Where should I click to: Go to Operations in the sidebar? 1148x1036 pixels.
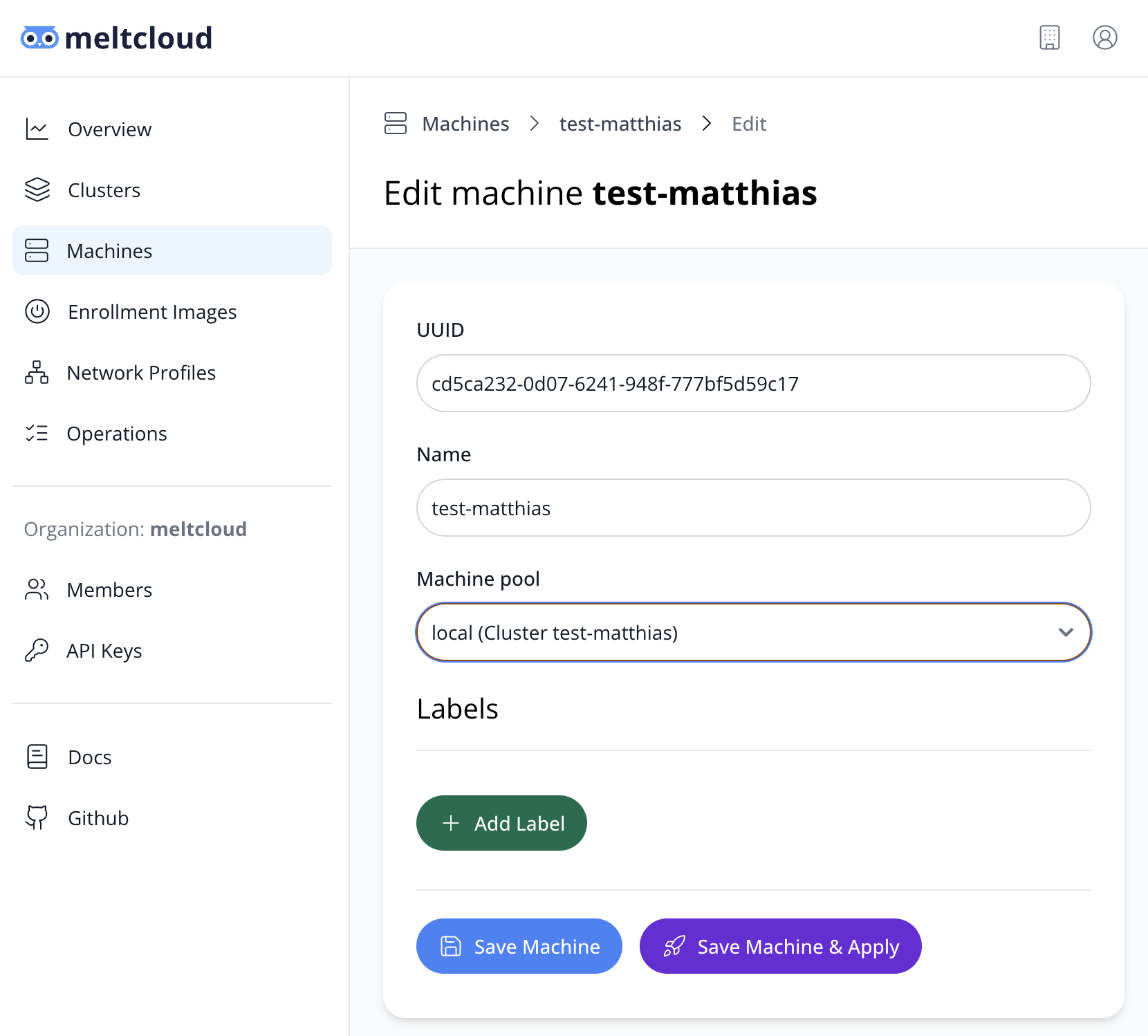117,434
